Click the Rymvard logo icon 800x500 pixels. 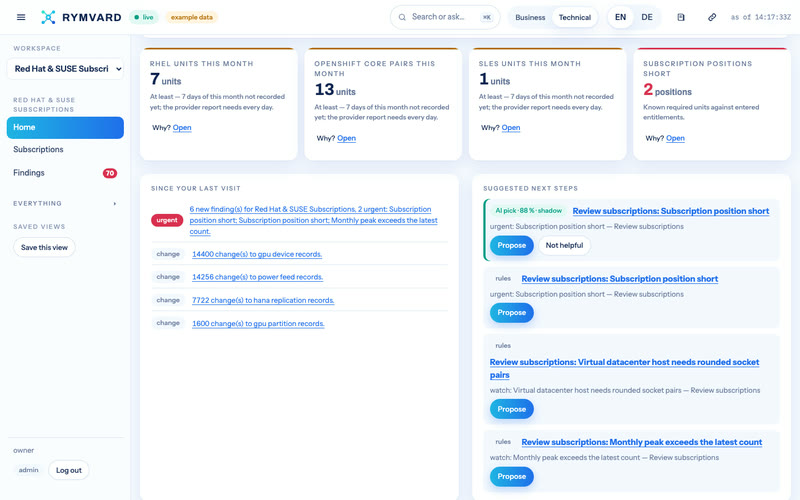pos(48,17)
